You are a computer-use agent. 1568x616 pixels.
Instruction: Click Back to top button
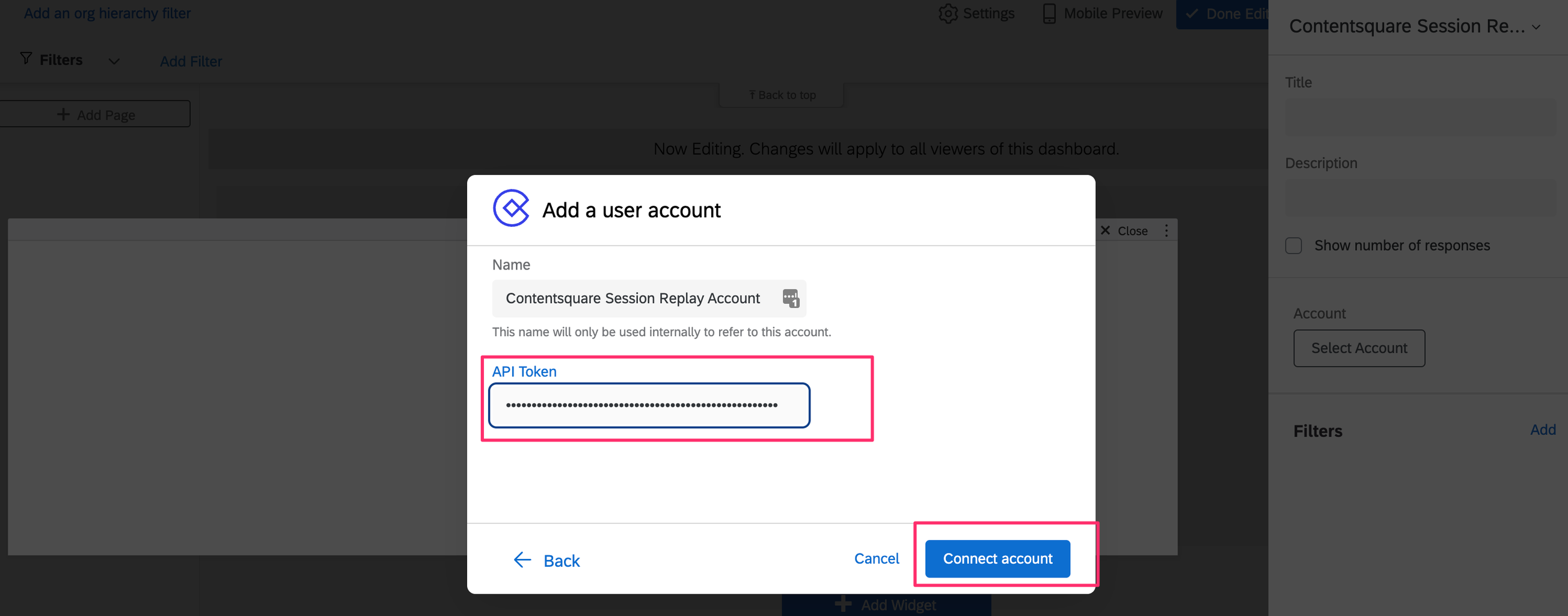pos(781,95)
